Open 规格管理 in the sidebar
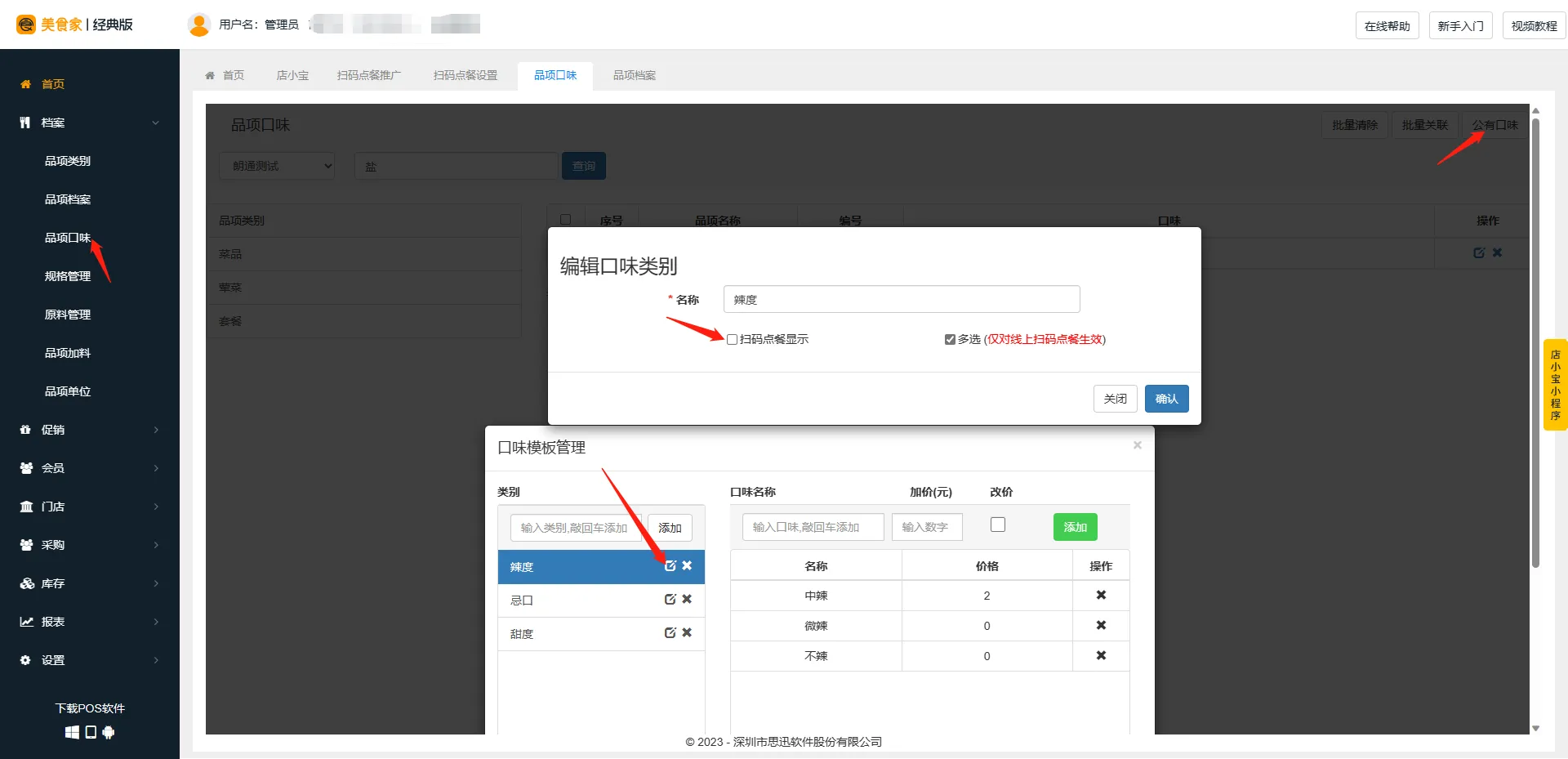Viewport: 1568px width, 759px height. coord(68,276)
